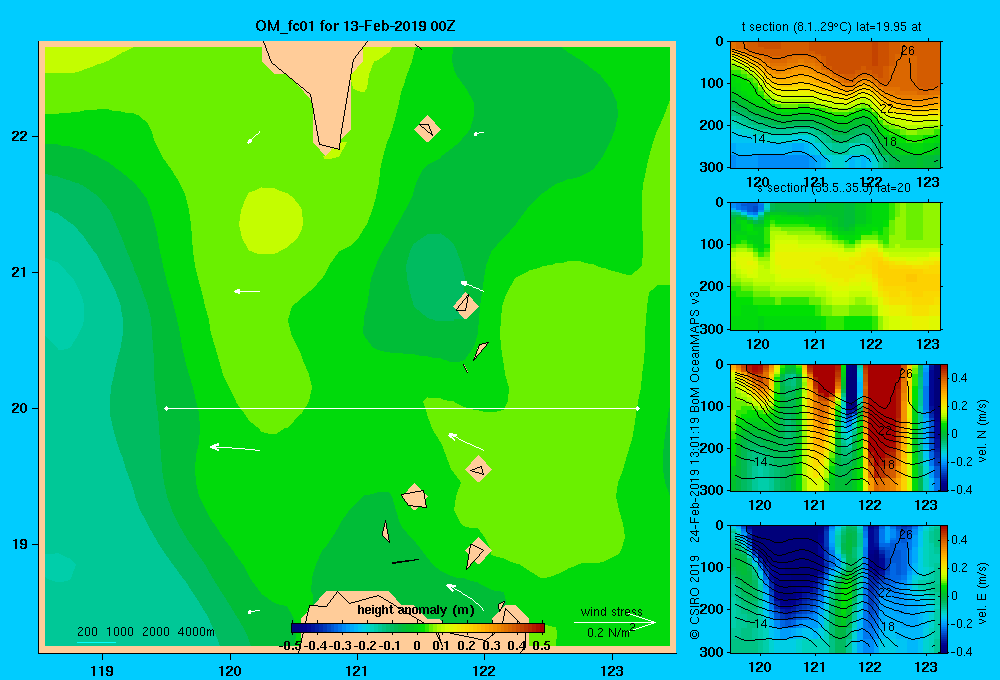Click the western diamond endpoint of section line
The image size is (1000, 680).
click(166, 408)
